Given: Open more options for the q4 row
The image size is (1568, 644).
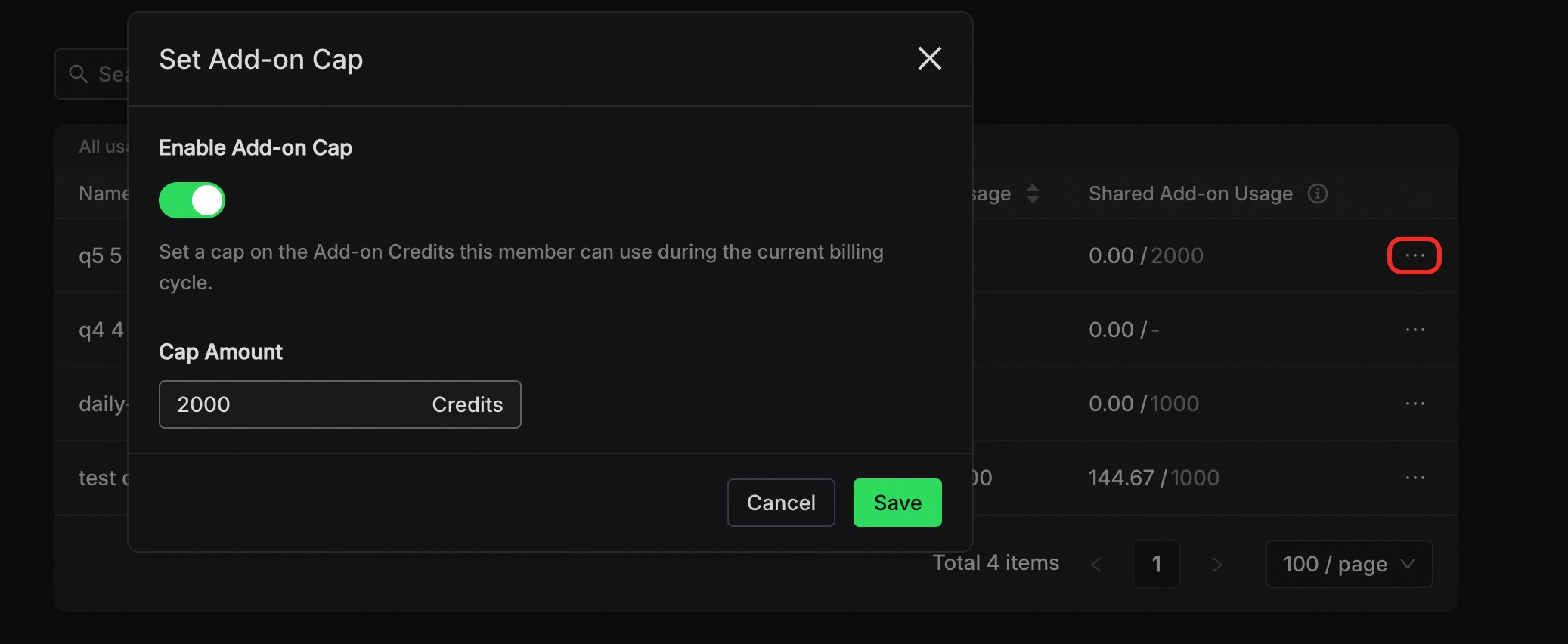Looking at the screenshot, I should pyautogui.click(x=1415, y=330).
